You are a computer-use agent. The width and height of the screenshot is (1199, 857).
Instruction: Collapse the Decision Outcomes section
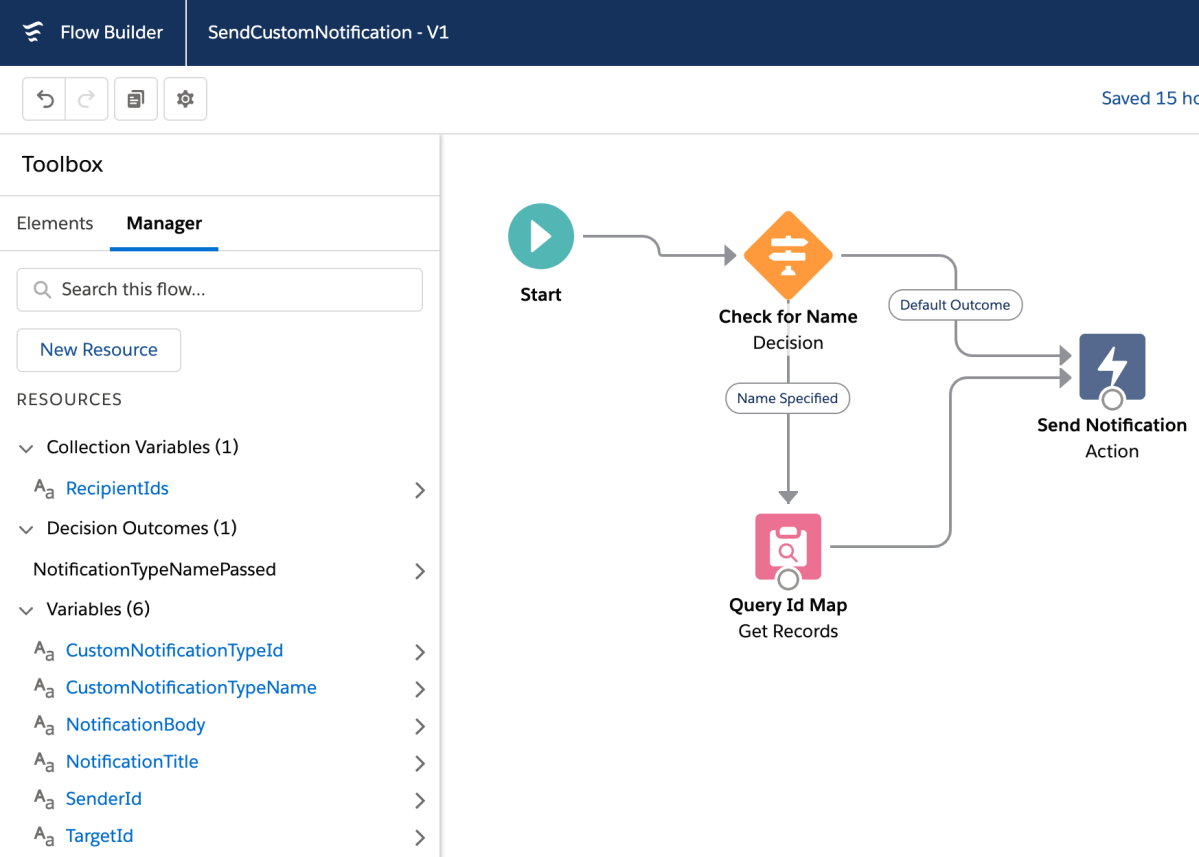click(26, 529)
